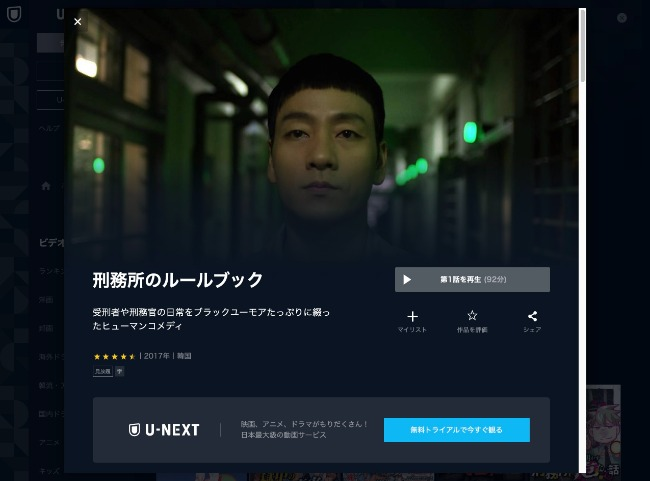650x481 pixels.
Task: Play episode 1 with the 第1話を再生 button
Action: 472,279
